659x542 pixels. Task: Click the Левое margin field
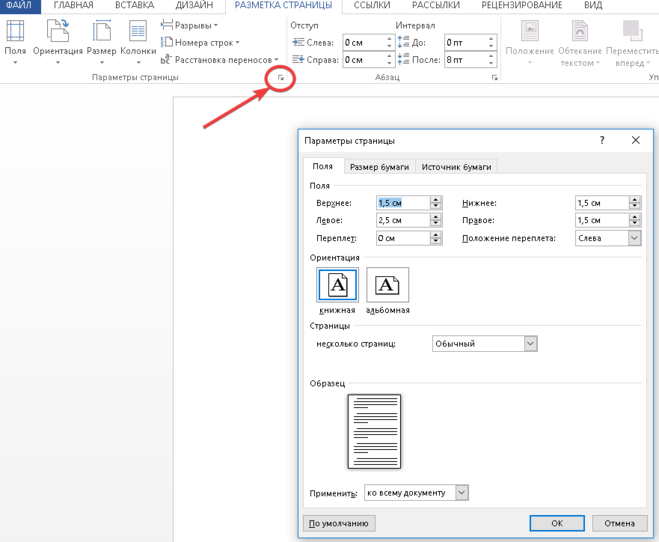pyautogui.click(x=403, y=220)
